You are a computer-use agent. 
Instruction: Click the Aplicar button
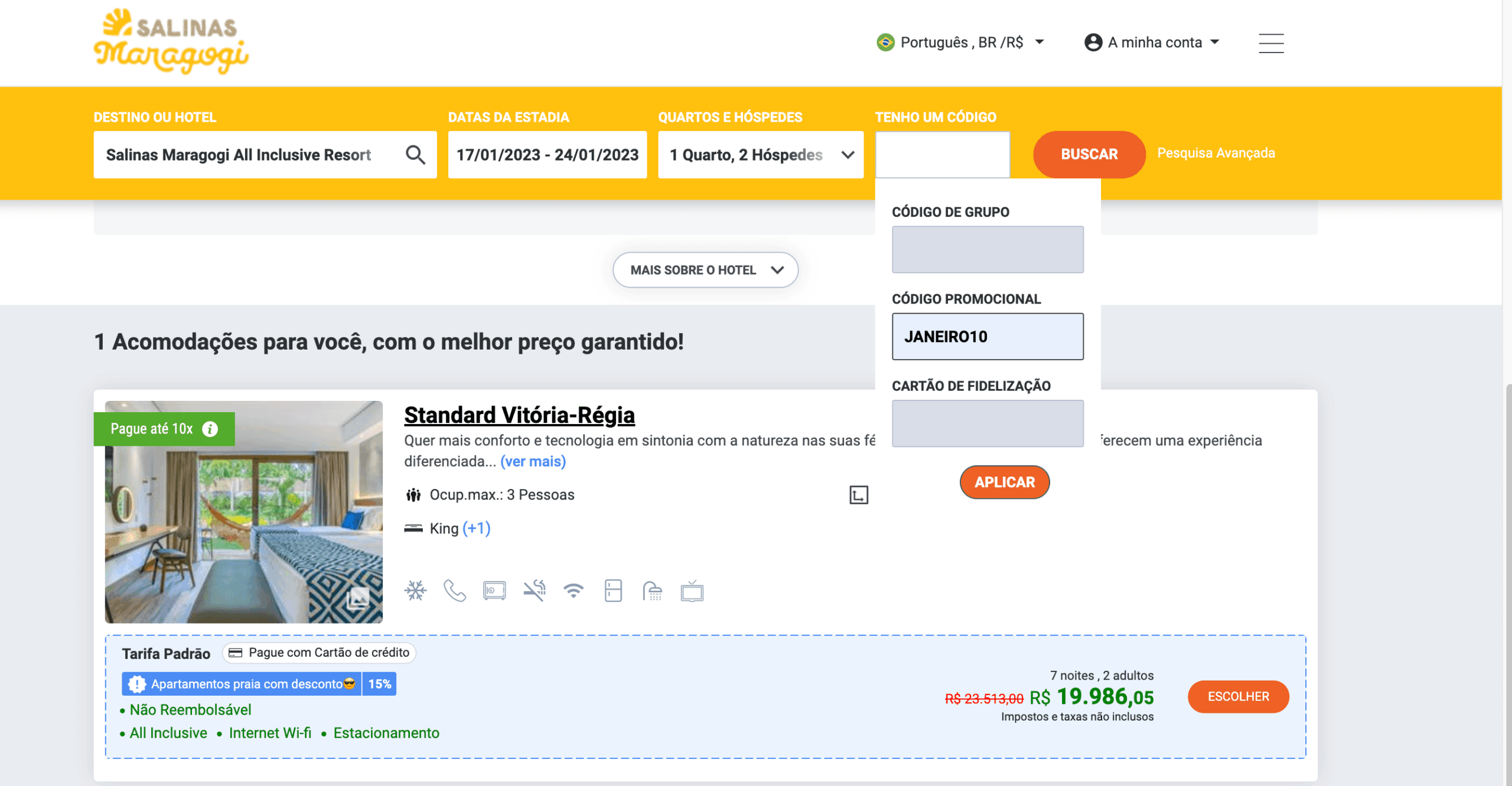click(x=1005, y=482)
